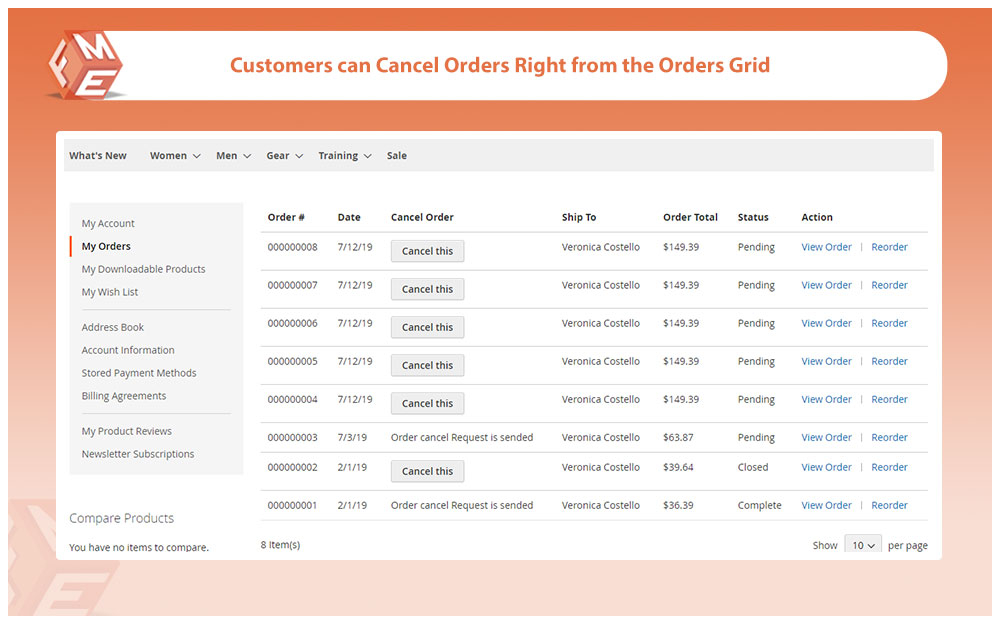Screen dimensions: 1000x624
Task: Go to the Sale menu item
Action: [x=397, y=156]
